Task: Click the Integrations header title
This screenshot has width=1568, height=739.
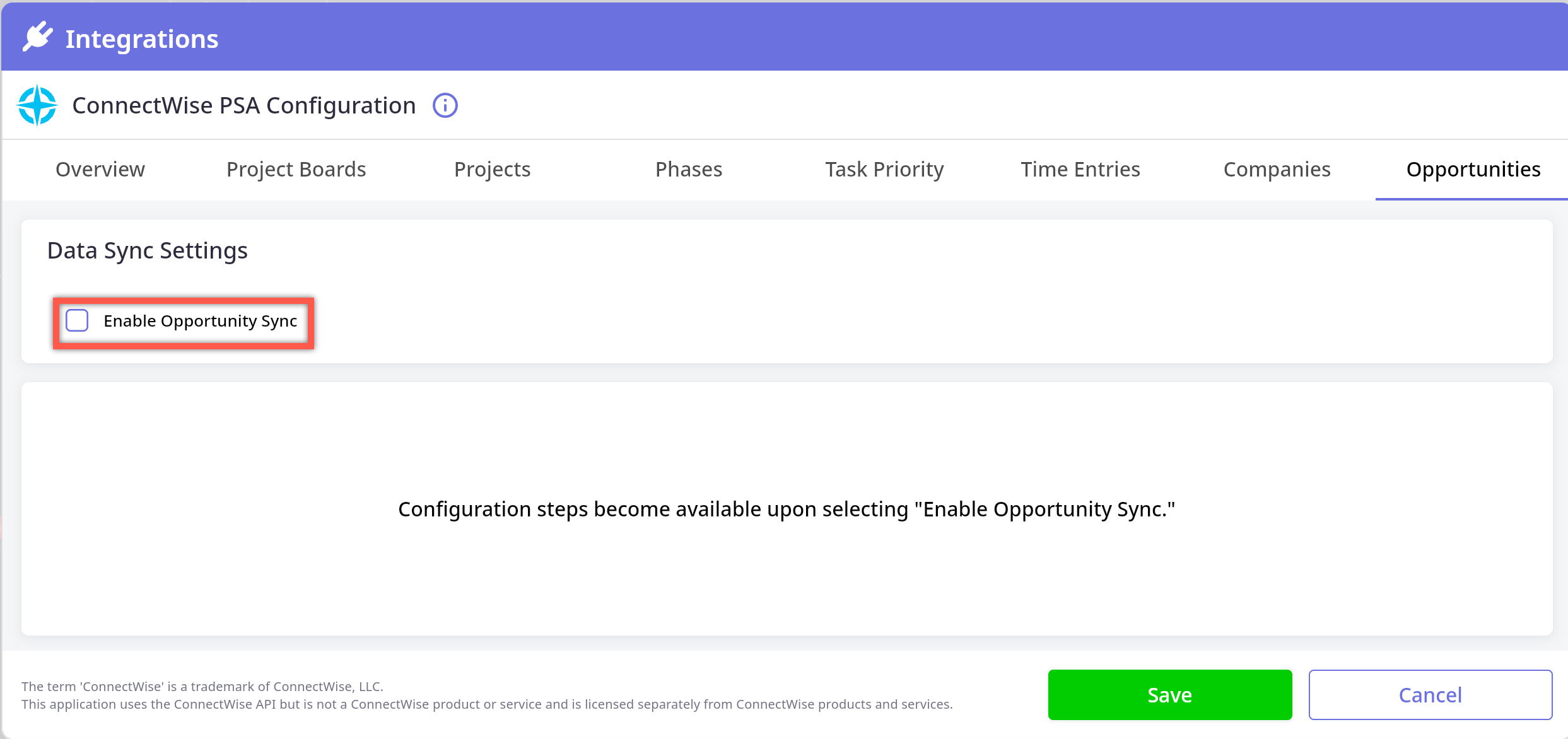Action: (142, 39)
